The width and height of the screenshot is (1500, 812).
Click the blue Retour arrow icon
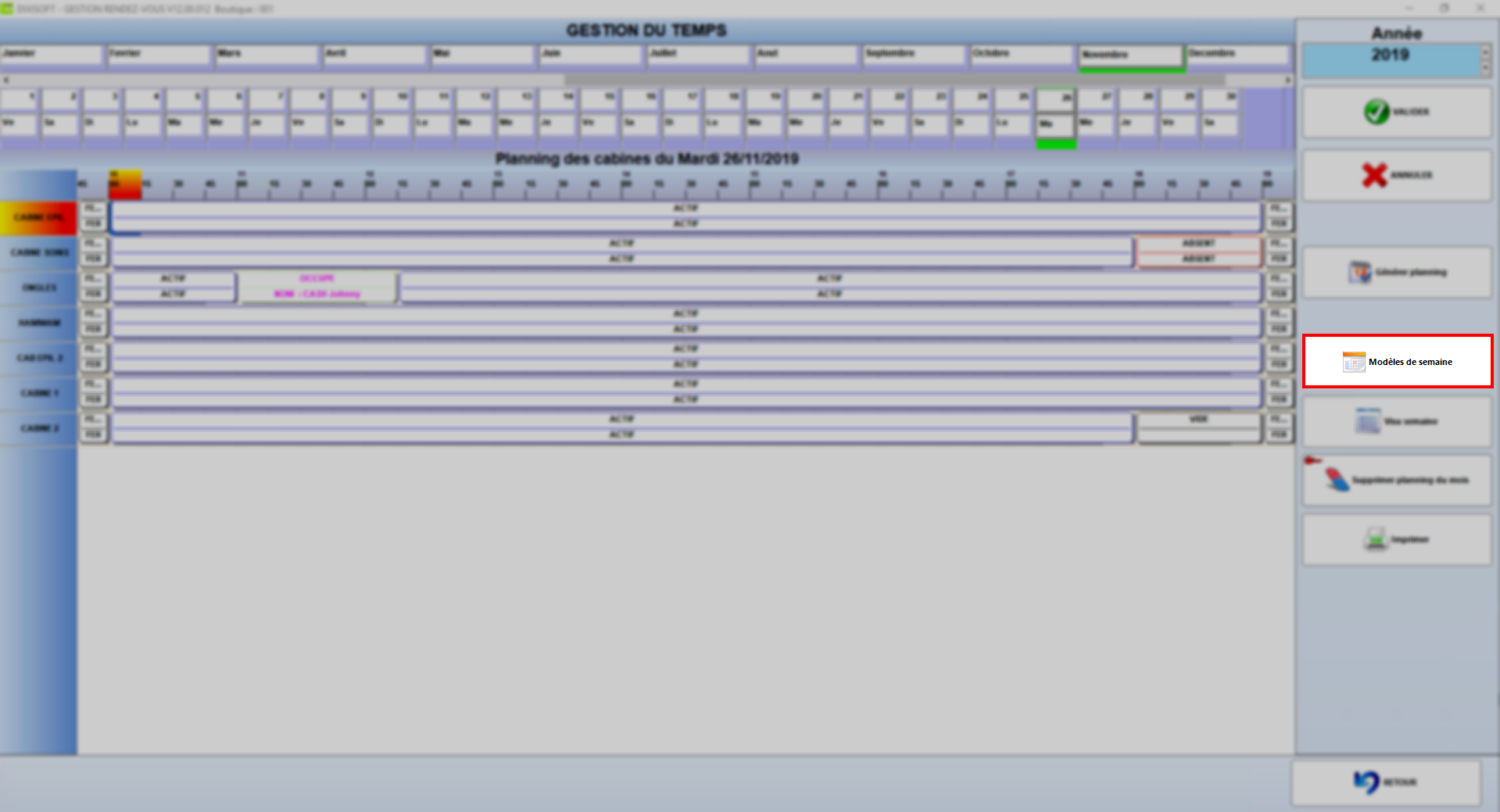click(1366, 782)
